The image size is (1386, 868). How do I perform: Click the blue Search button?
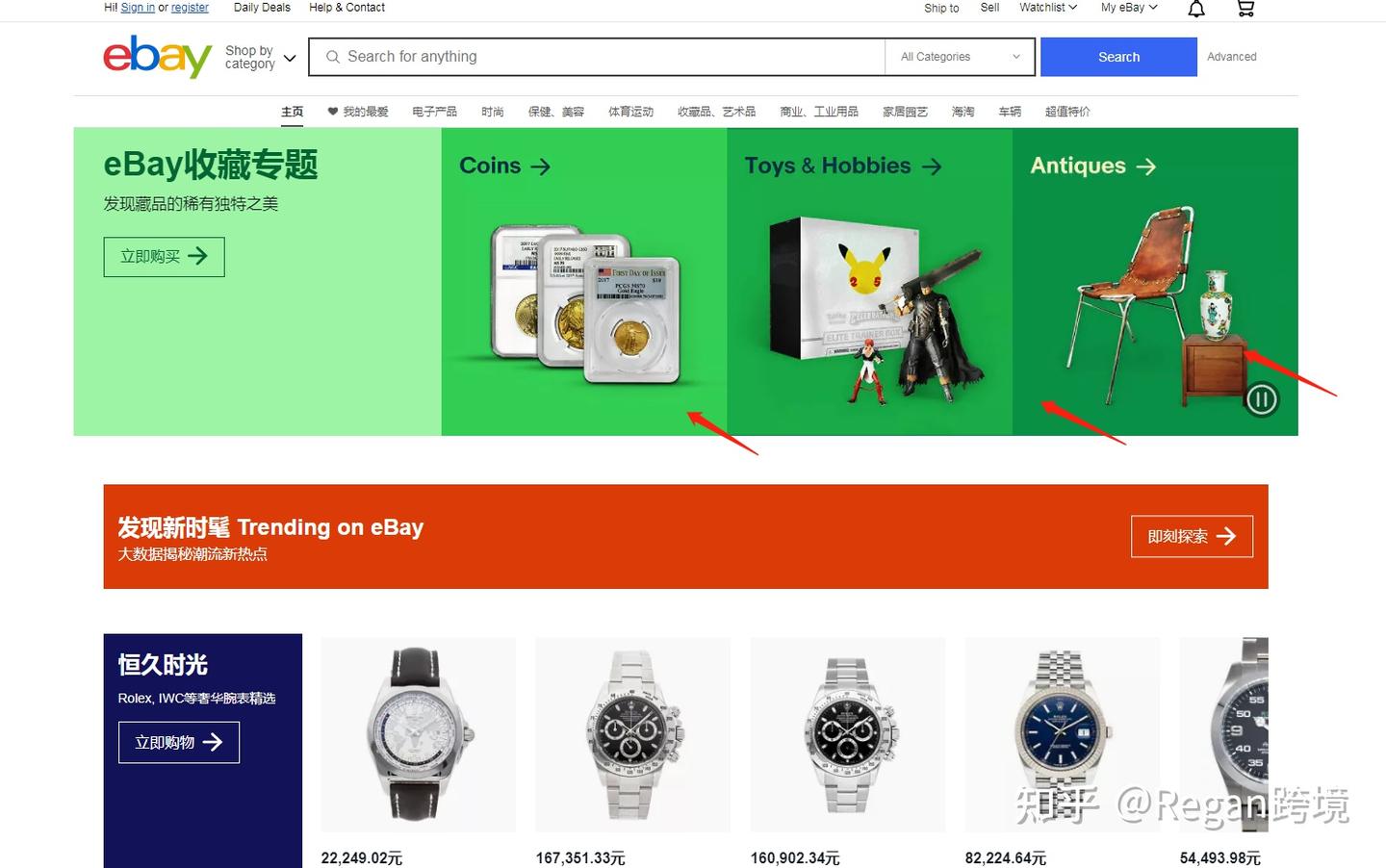coord(1118,57)
